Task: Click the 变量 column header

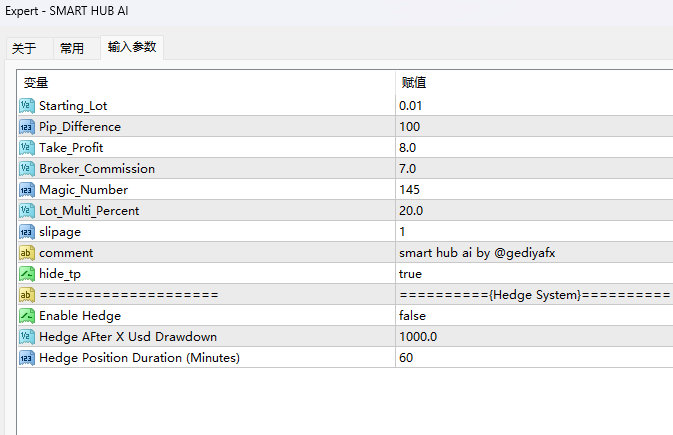Action: (36, 83)
